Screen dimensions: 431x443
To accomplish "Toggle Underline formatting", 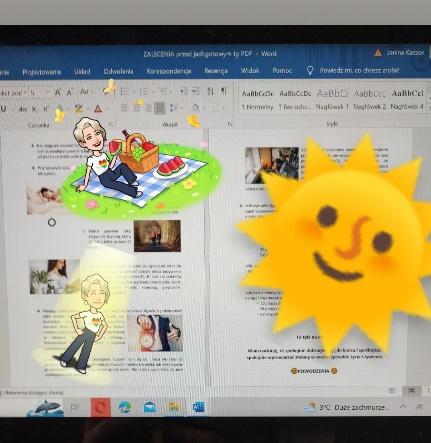I will pyautogui.click(x=4, y=109).
